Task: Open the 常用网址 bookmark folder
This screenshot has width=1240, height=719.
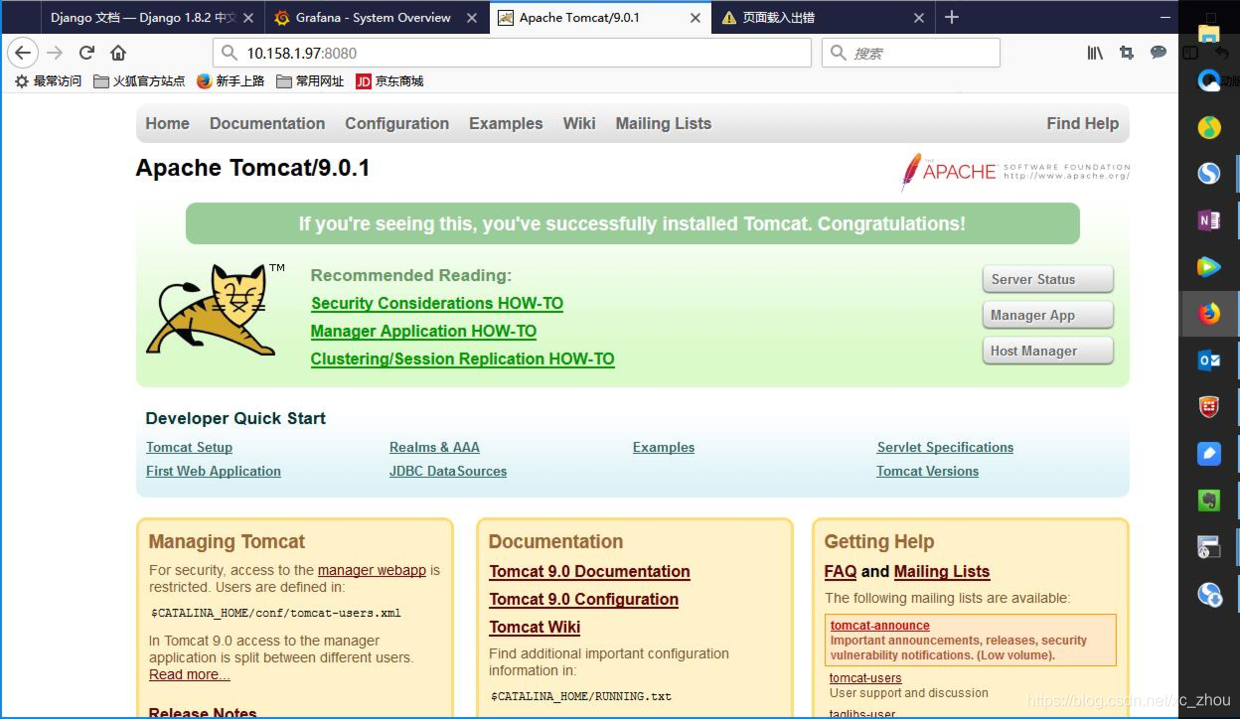Action: pyautogui.click(x=310, y=81)
